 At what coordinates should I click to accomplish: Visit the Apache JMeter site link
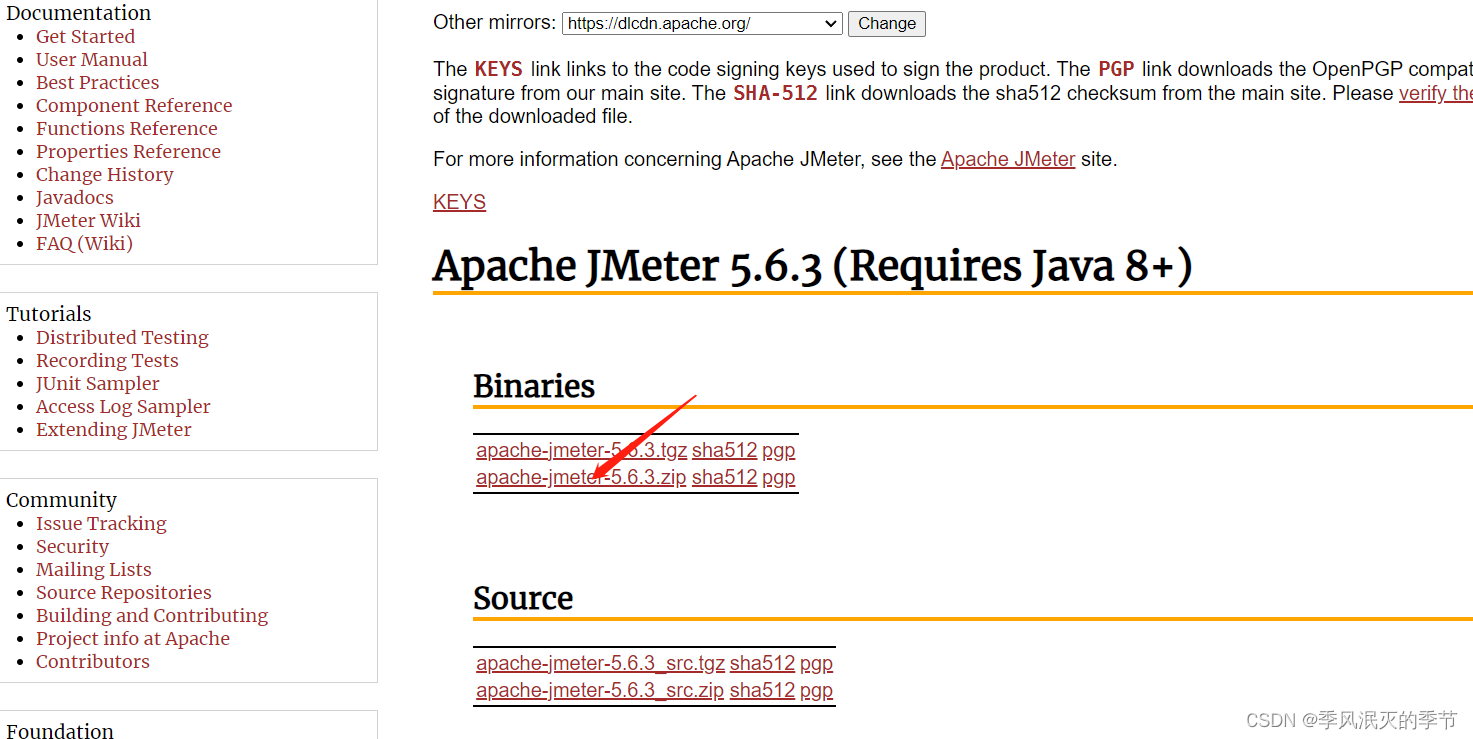pos(1008,159)
